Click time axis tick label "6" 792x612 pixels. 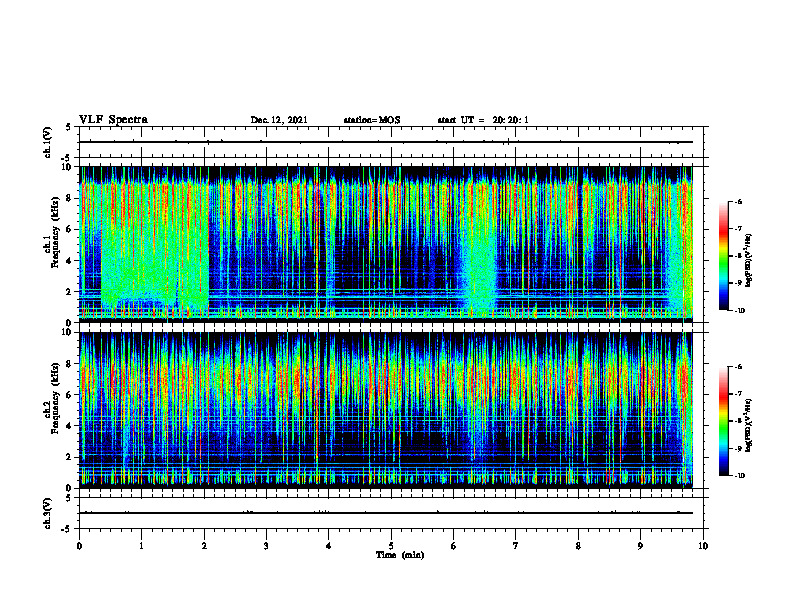(454, 546)
